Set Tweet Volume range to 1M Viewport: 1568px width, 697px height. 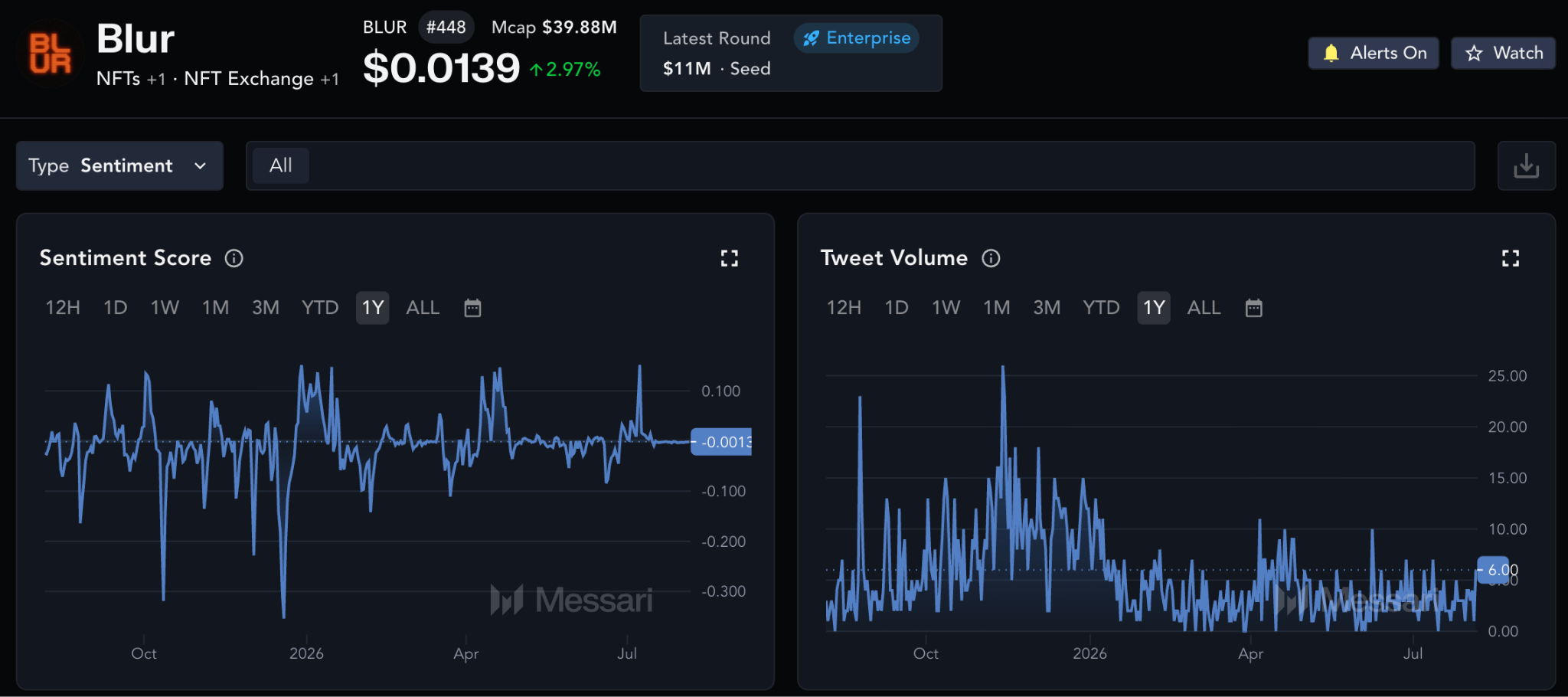click(997, 308)
